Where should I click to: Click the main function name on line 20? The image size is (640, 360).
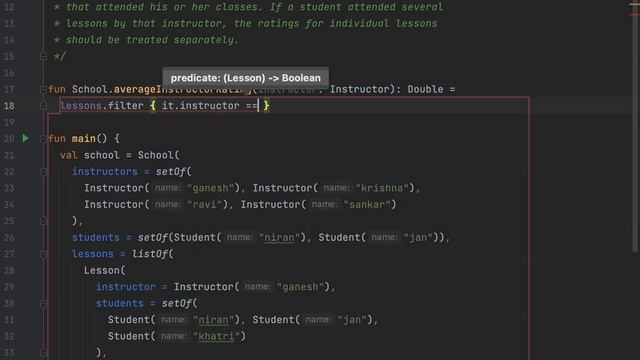click(x=84, y=139)
